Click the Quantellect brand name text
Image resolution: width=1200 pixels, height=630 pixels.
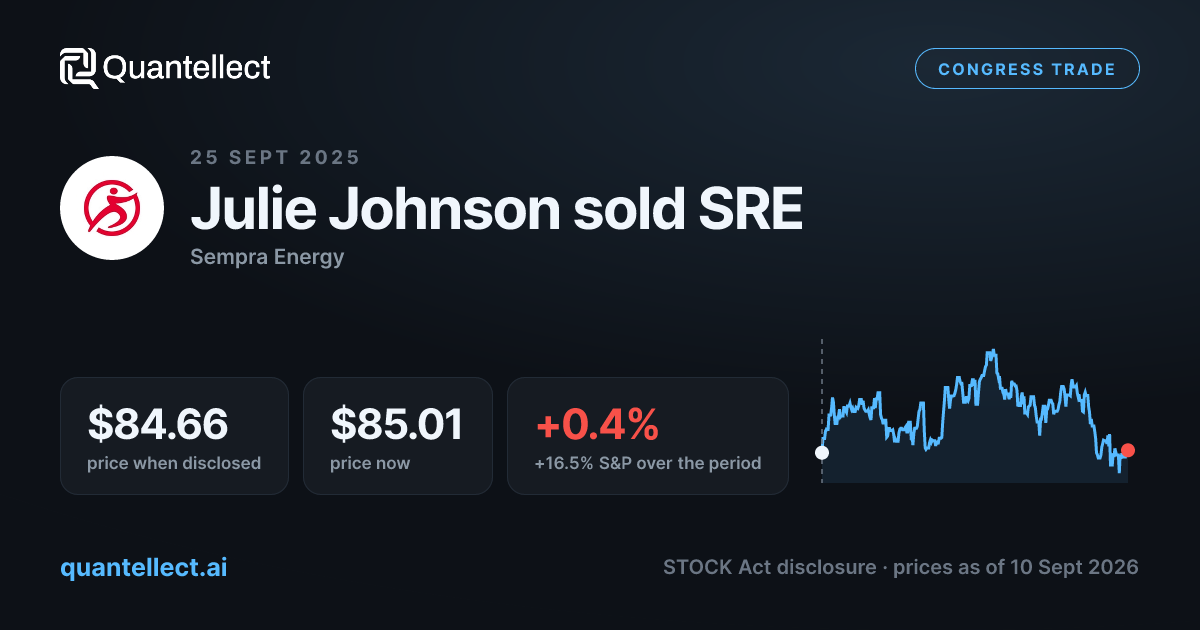coord(187,68)
